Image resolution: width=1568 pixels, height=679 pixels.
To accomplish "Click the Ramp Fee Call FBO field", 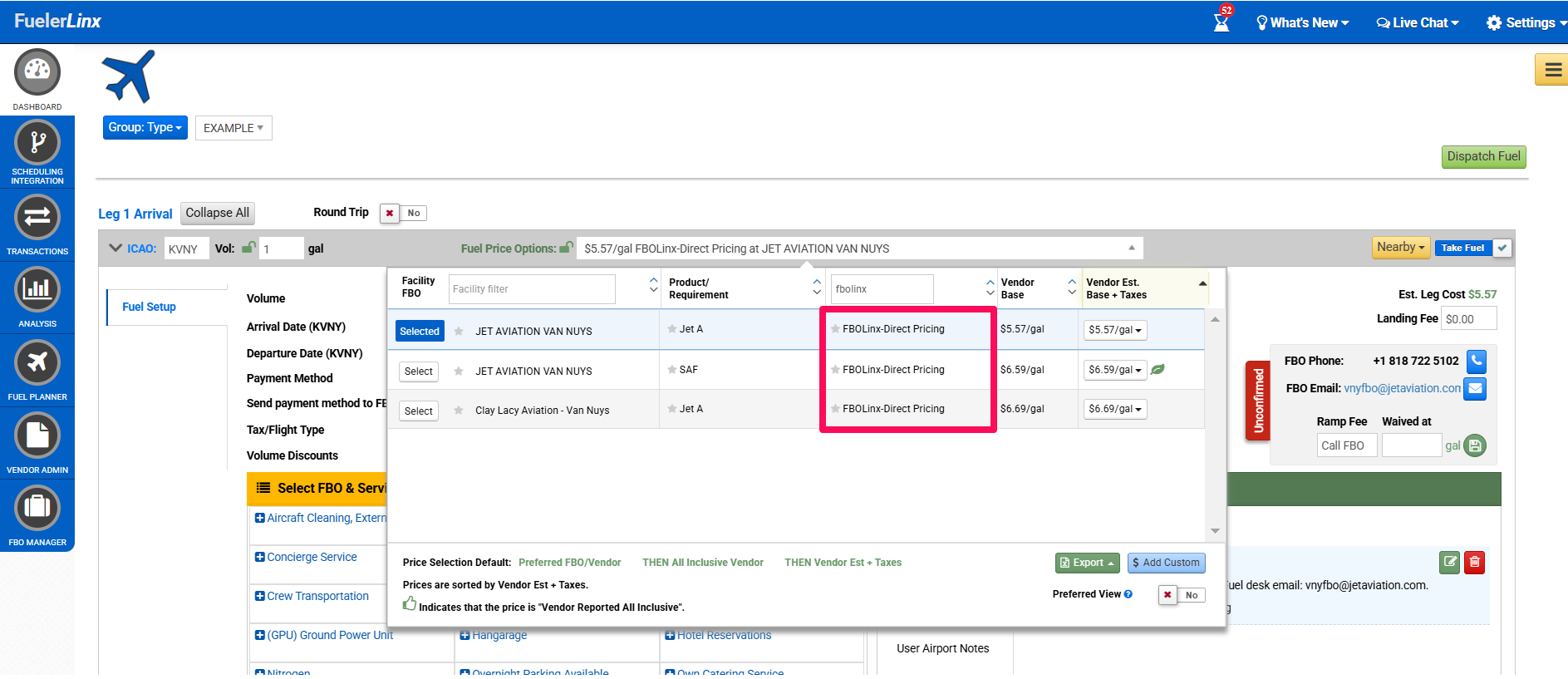I will (1346, 445).
